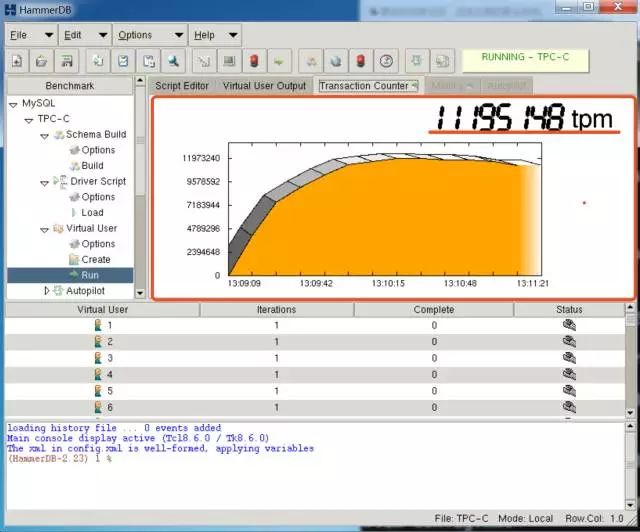Collapse the Driver Script node
The width and height of the screenshot is (640, 532).
pyautogui.click(x=44, y=183)
